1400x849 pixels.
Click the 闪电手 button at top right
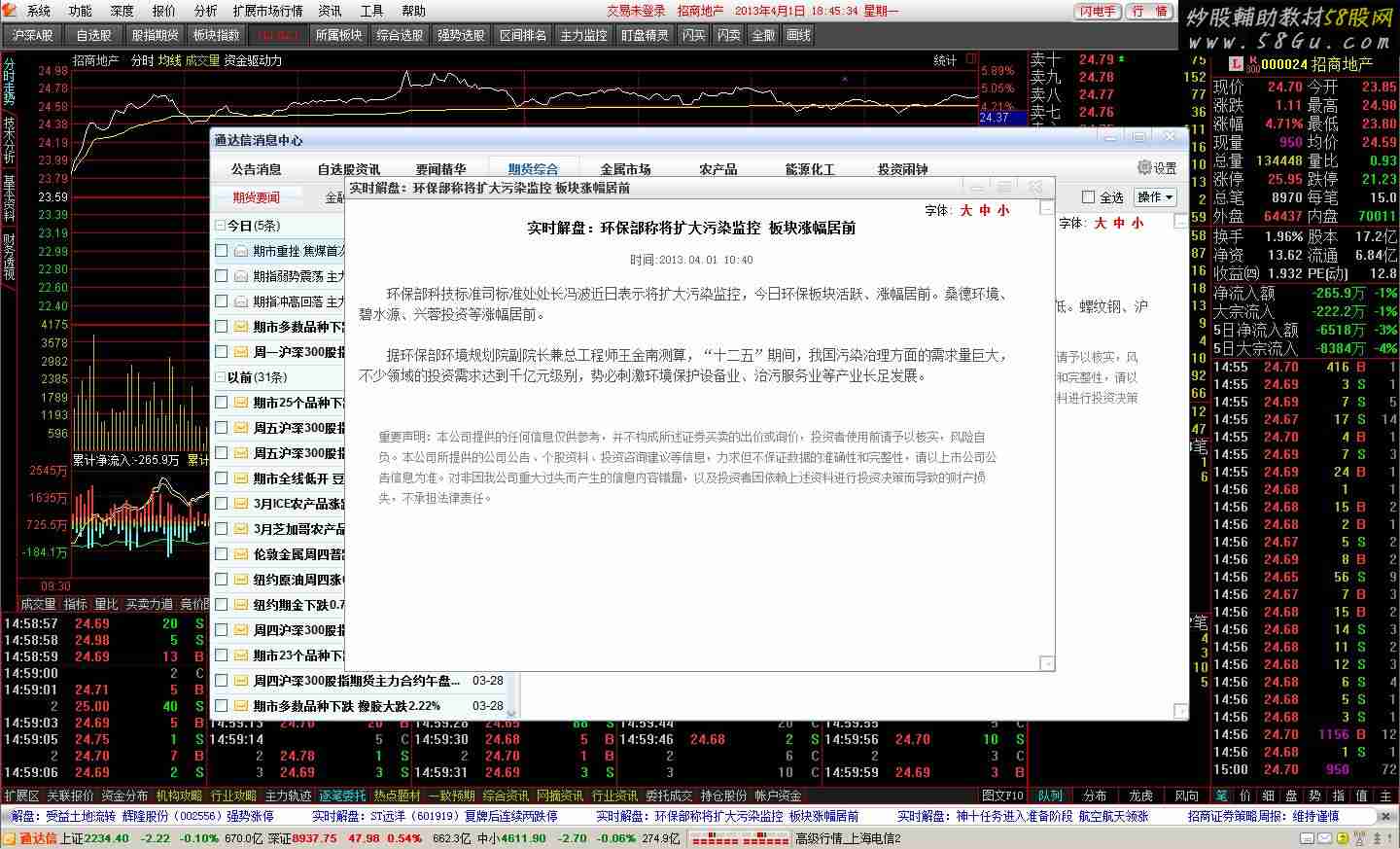tap(1098, 11)
